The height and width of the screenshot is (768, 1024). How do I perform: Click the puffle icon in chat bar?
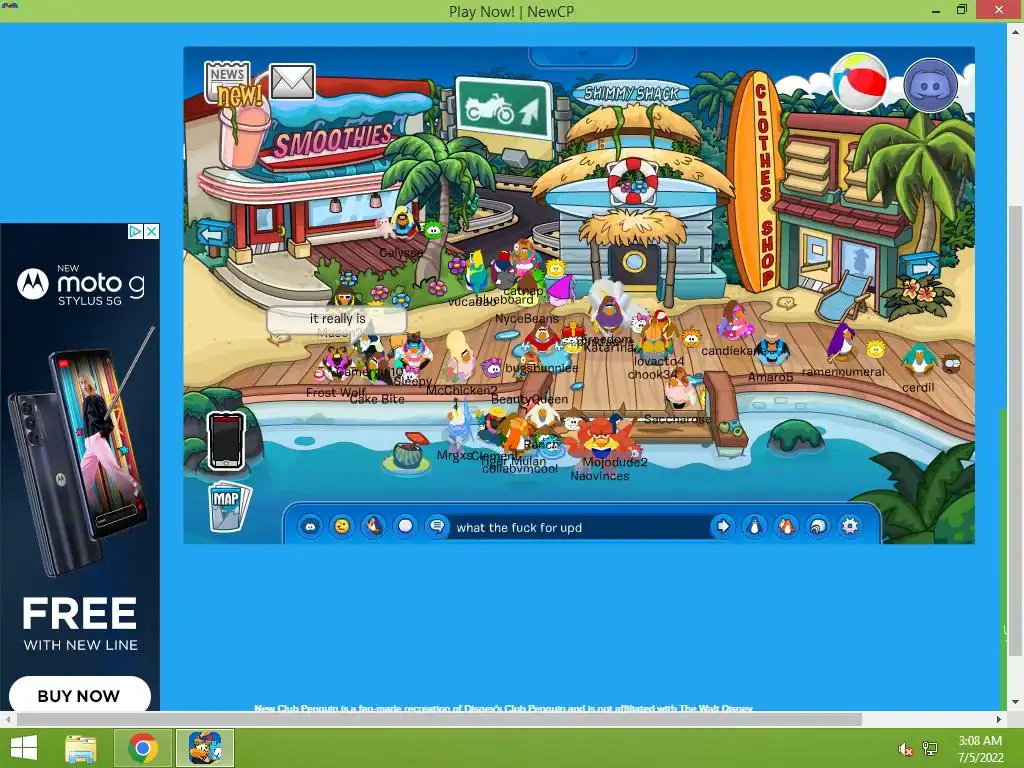pos(310,526)
